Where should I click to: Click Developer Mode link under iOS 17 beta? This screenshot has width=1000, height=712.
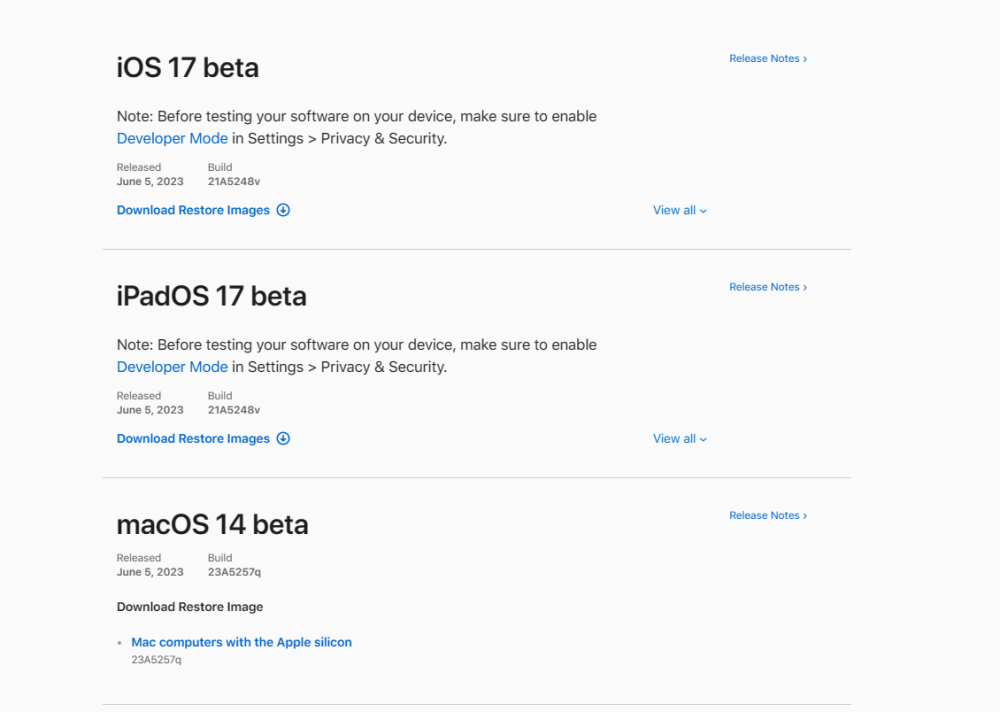172,138
